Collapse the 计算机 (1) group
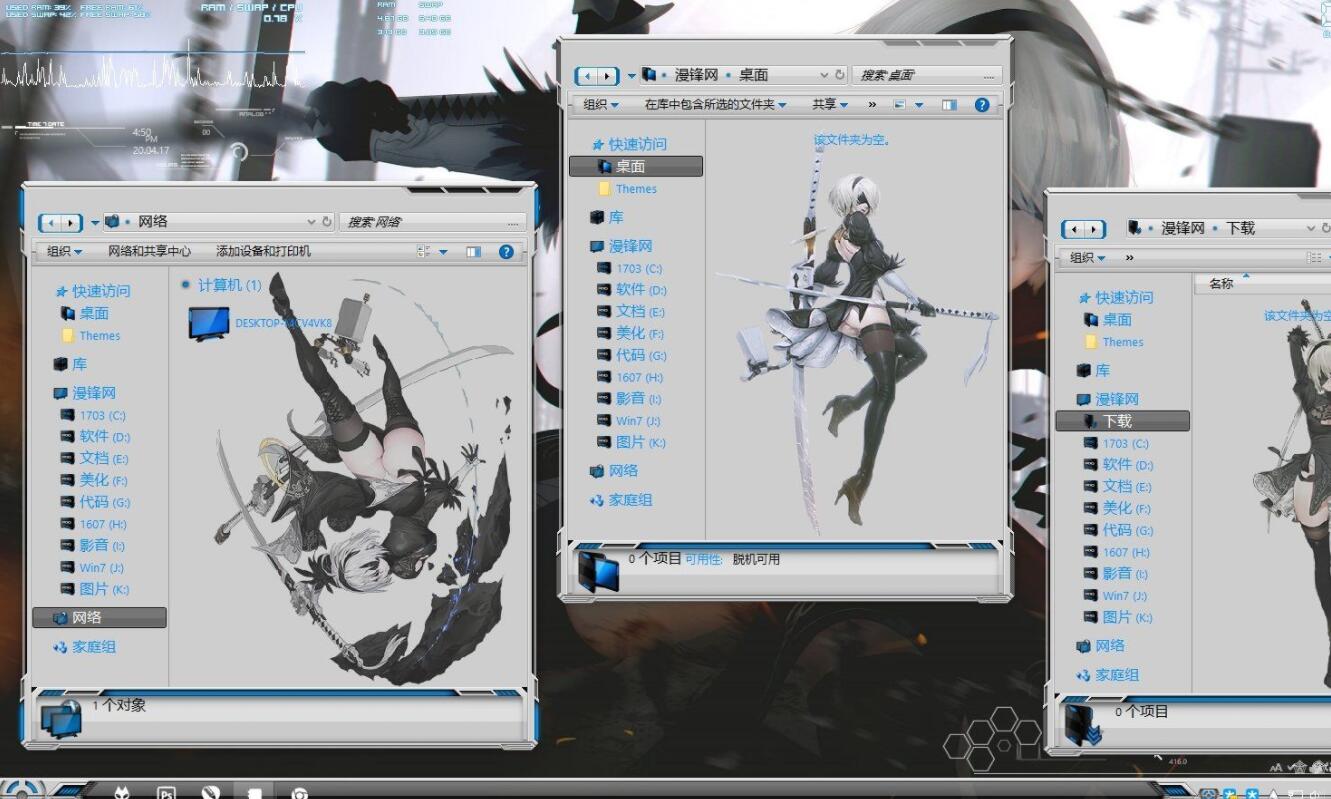Screen dimensions: 1331x799 185,285
